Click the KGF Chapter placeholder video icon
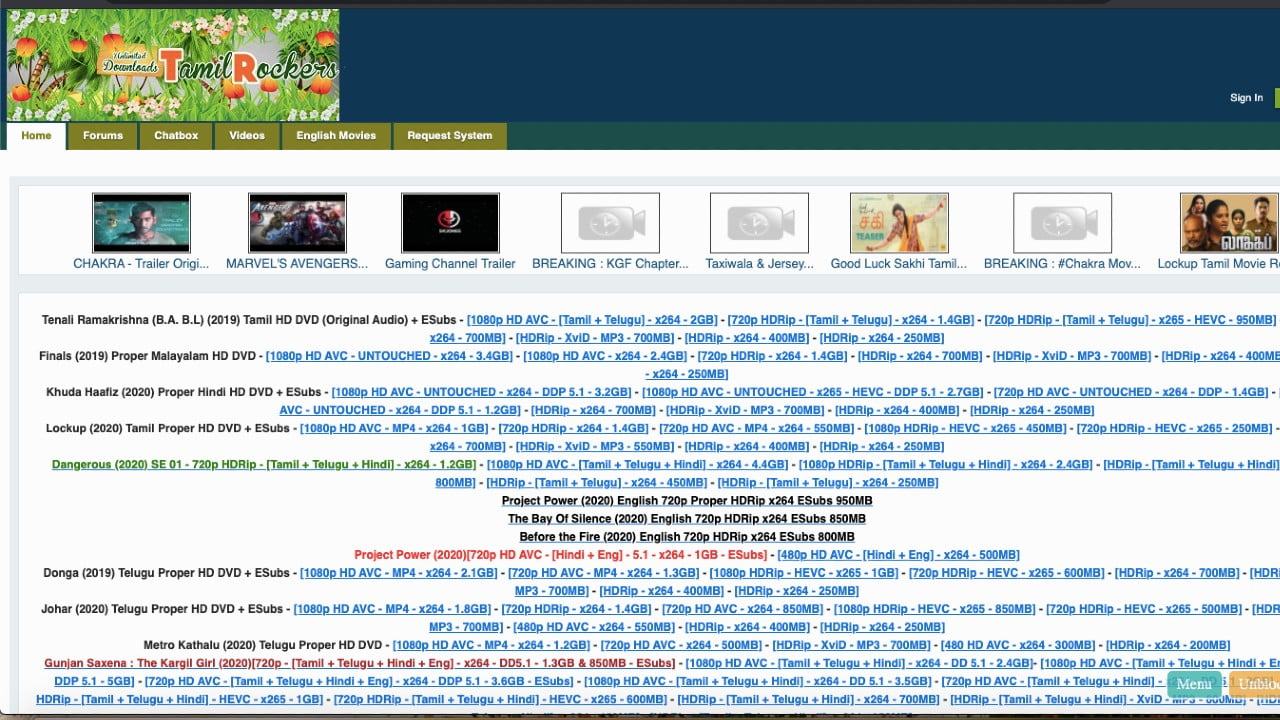The height and width of the screenshot is (720, 1280). click(610, 223)
